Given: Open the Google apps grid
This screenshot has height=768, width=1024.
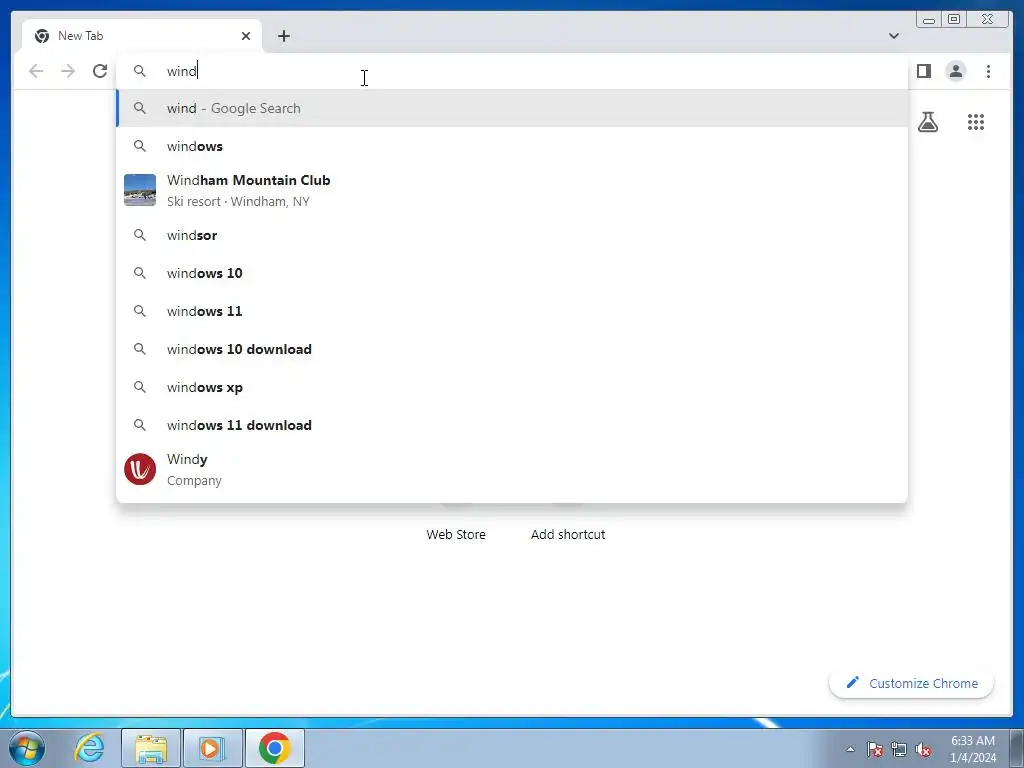Looking at the screenshot, I should coord(976,122).
